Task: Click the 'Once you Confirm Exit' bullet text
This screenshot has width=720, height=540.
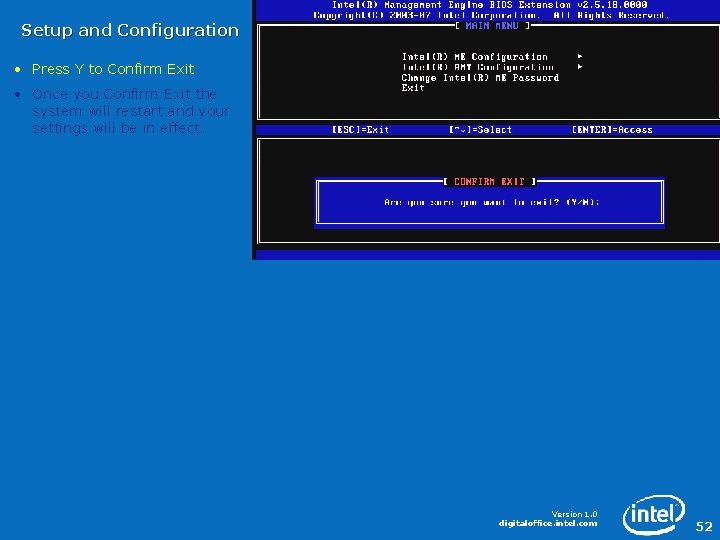Action: tap(131, 111)
